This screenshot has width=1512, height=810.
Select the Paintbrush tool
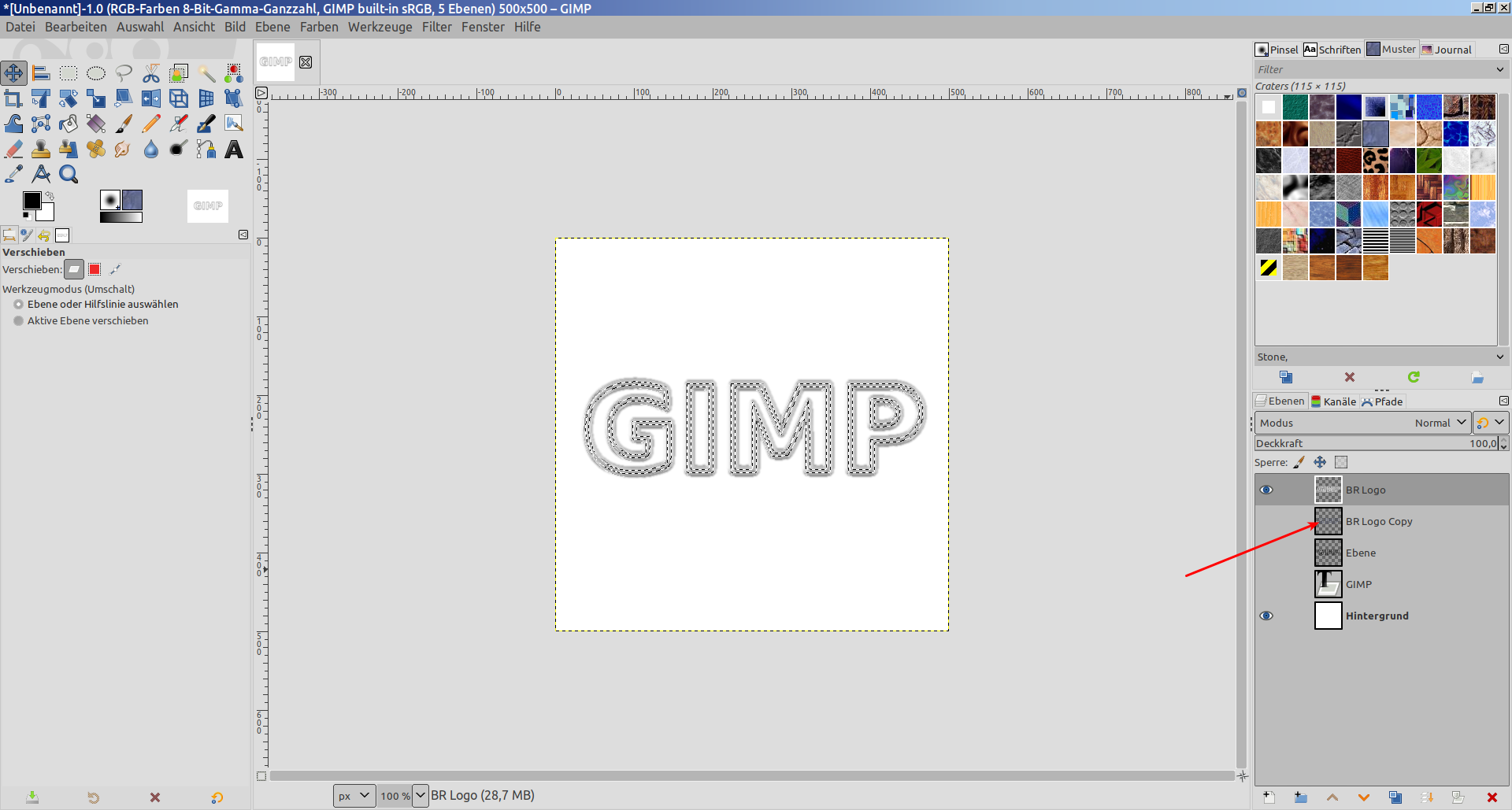pos(124,124)
